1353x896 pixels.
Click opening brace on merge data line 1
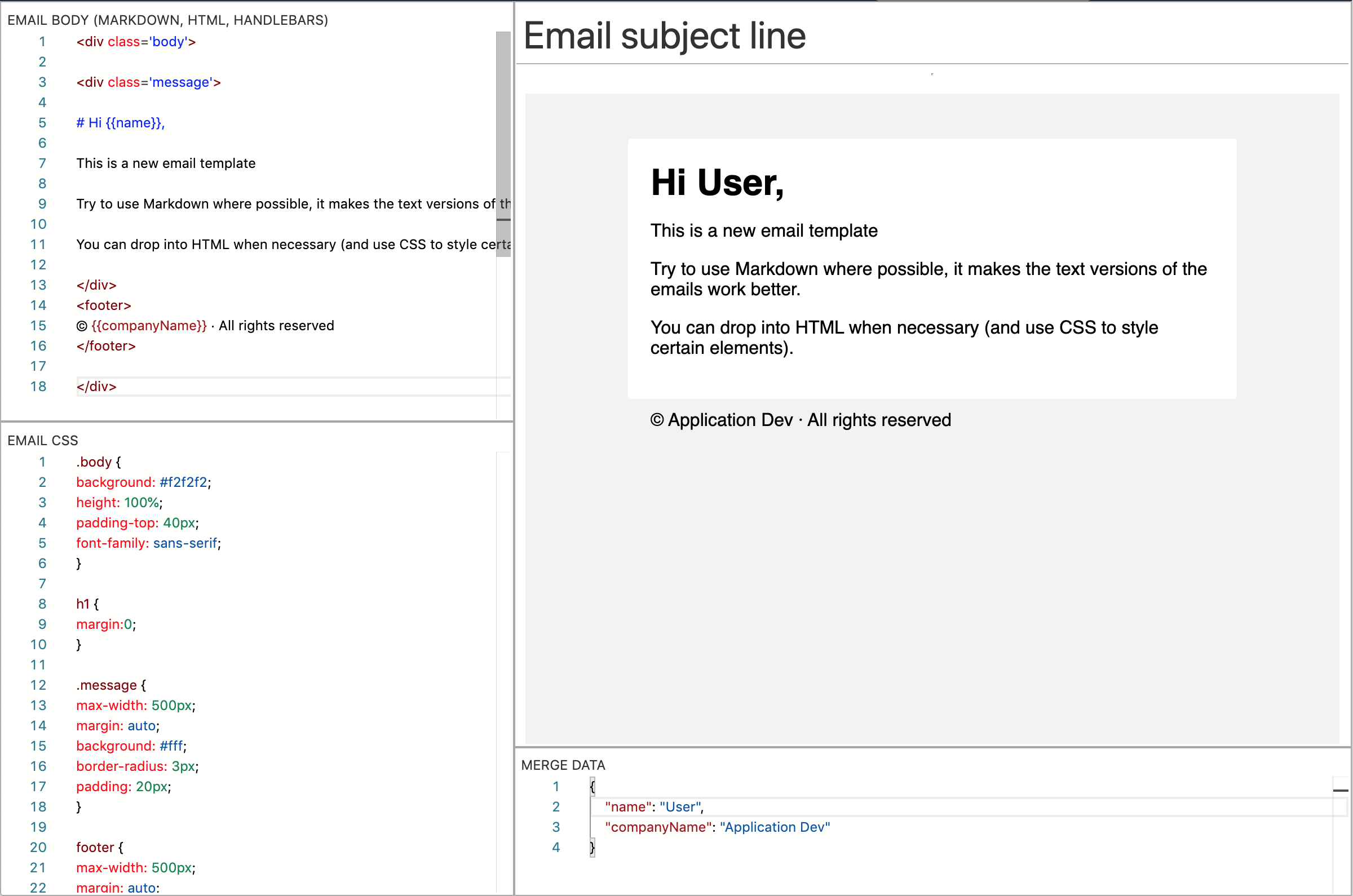click(592, 787)
